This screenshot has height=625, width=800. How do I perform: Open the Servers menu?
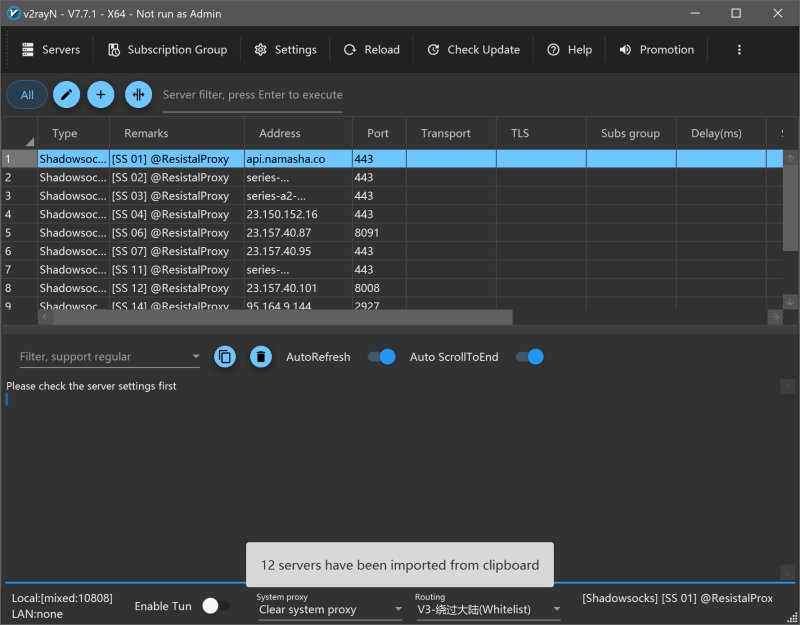point(50,50)
